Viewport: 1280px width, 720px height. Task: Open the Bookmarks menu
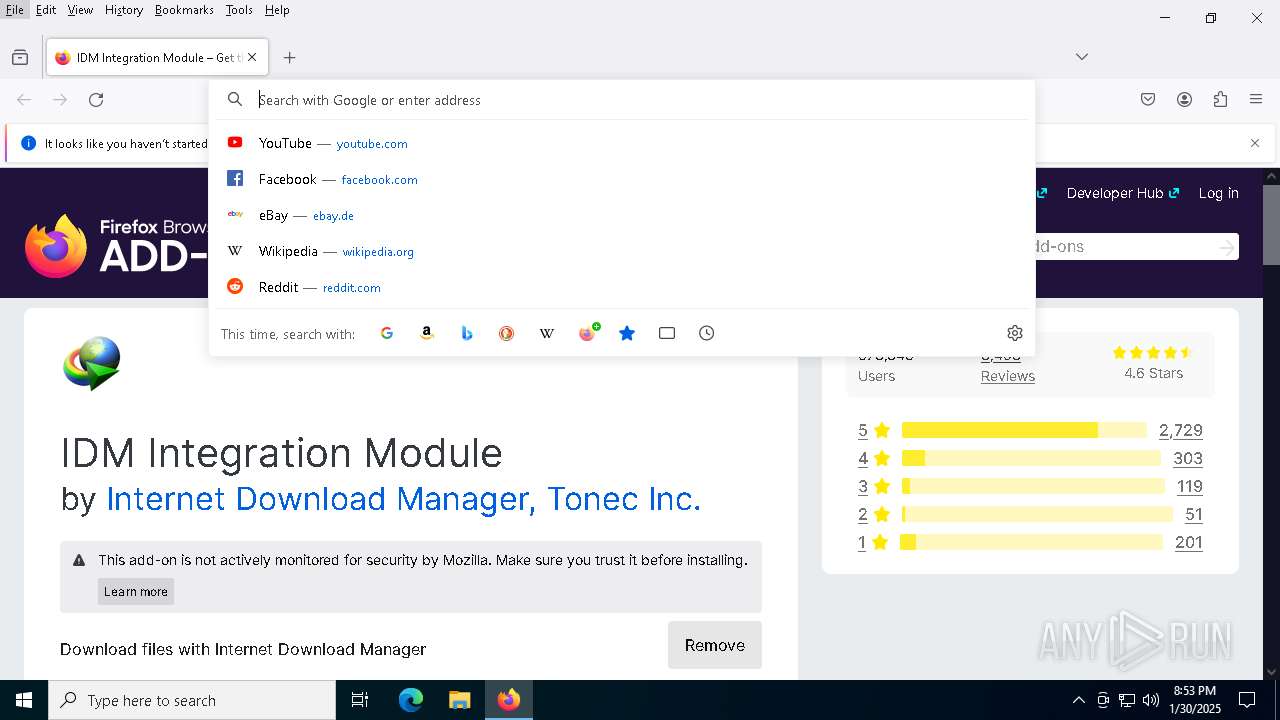pos(184,10)
